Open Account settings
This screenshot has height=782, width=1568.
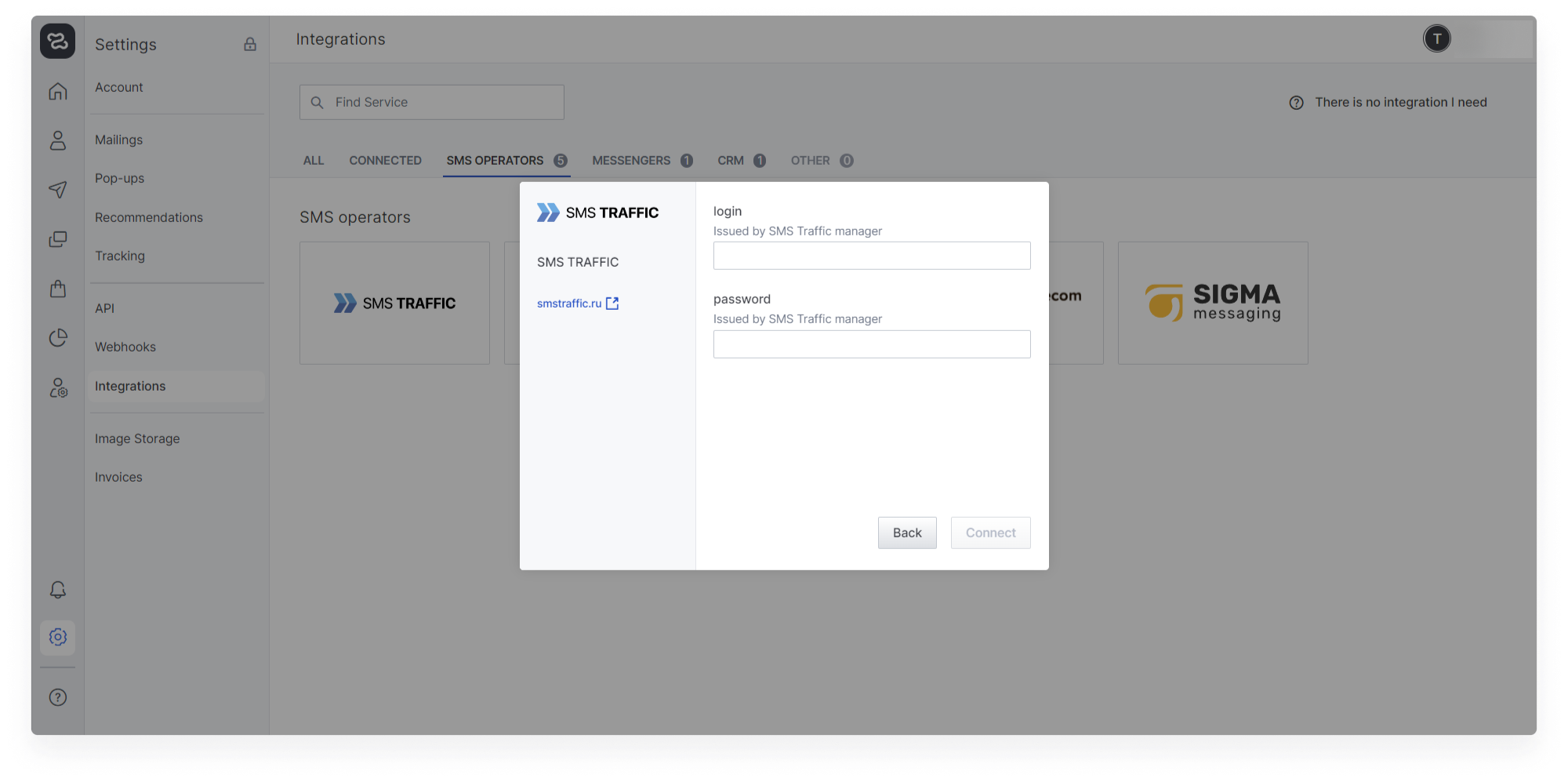(119, 87)
